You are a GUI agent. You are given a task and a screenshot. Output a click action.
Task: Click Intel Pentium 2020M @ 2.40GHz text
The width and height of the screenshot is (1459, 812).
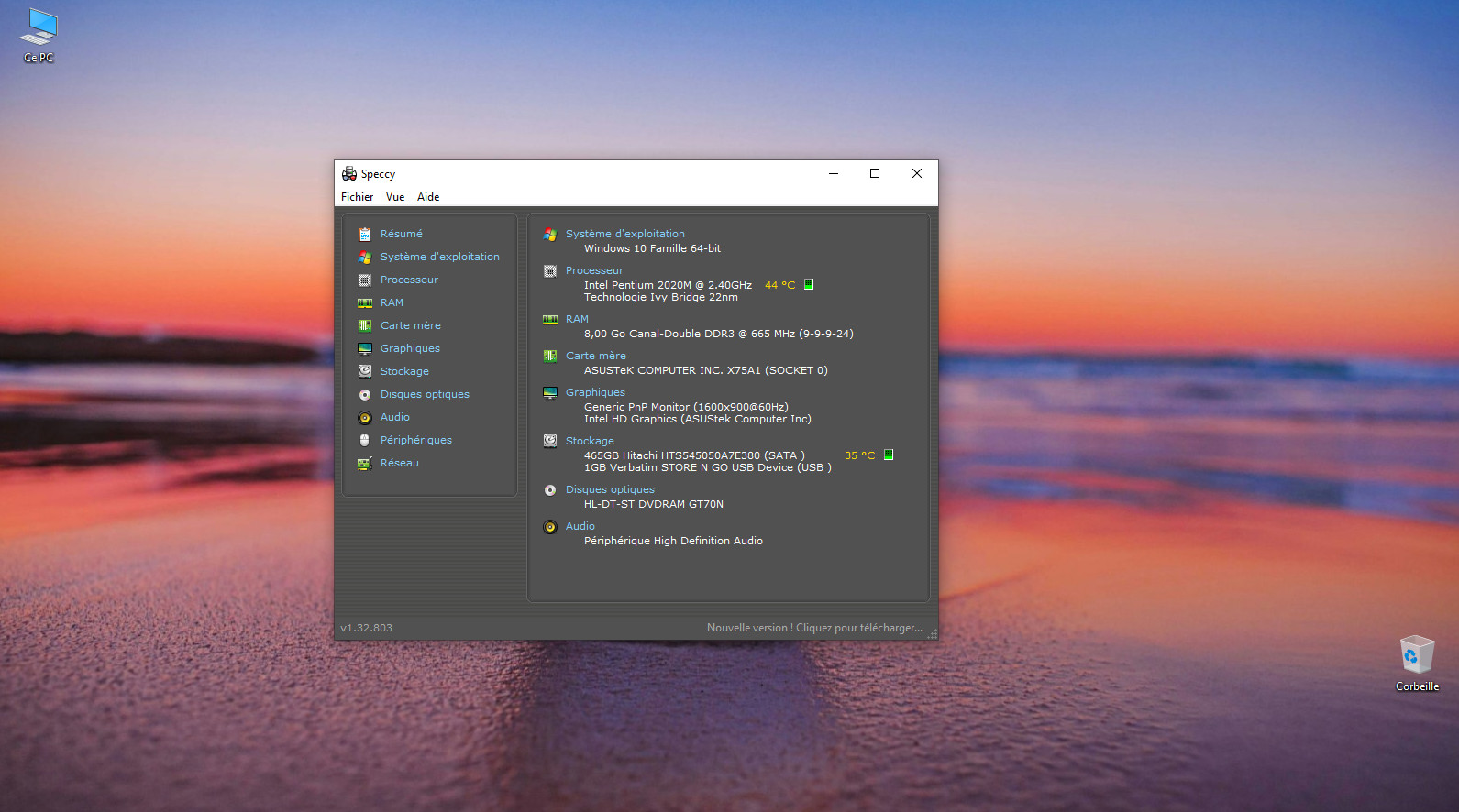click(668, 285)
